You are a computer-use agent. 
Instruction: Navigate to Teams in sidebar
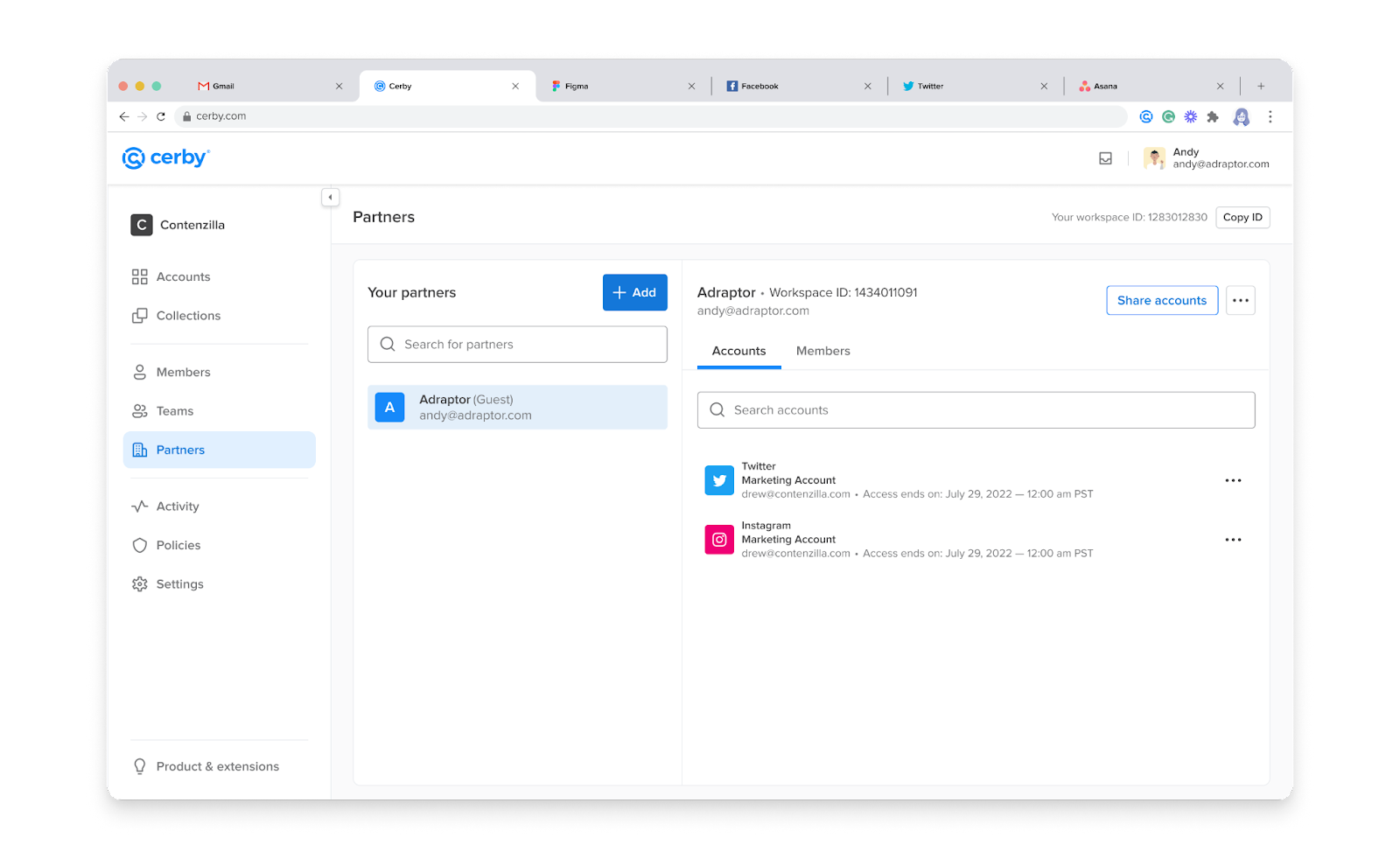coord(163,411)
